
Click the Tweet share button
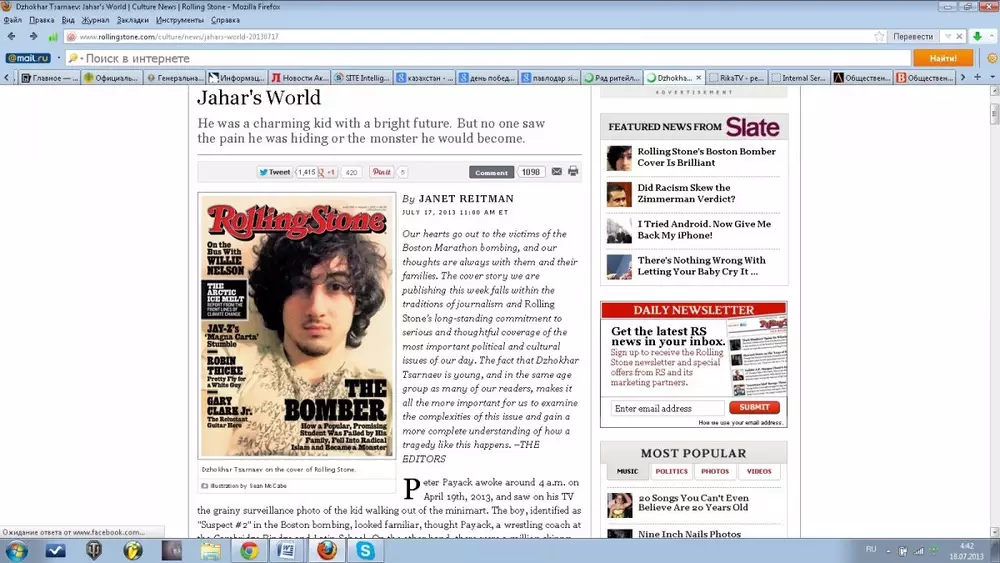click(274, 172)
